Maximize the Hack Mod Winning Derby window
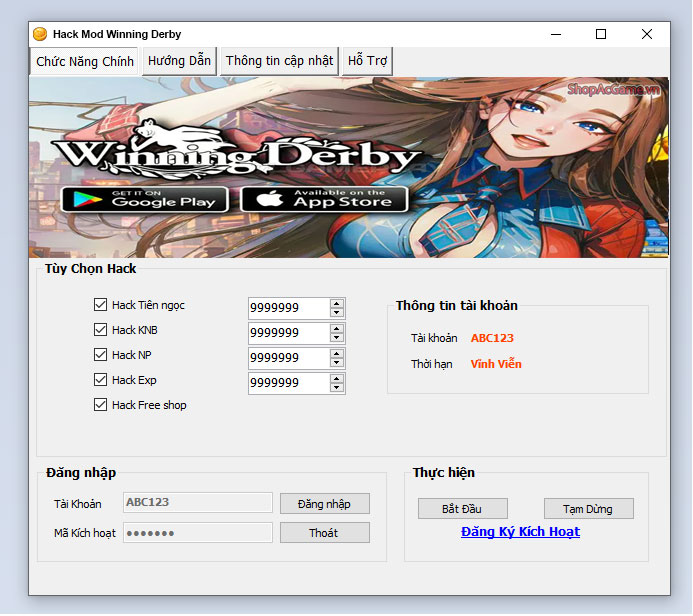The image size is (693, 616). [x=601, y=34]
